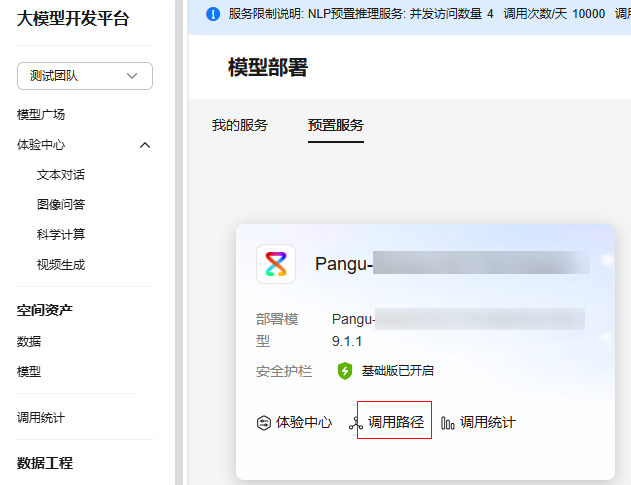
Task: Open 视频生成 in the sidebar
Action: click(61, 264)
